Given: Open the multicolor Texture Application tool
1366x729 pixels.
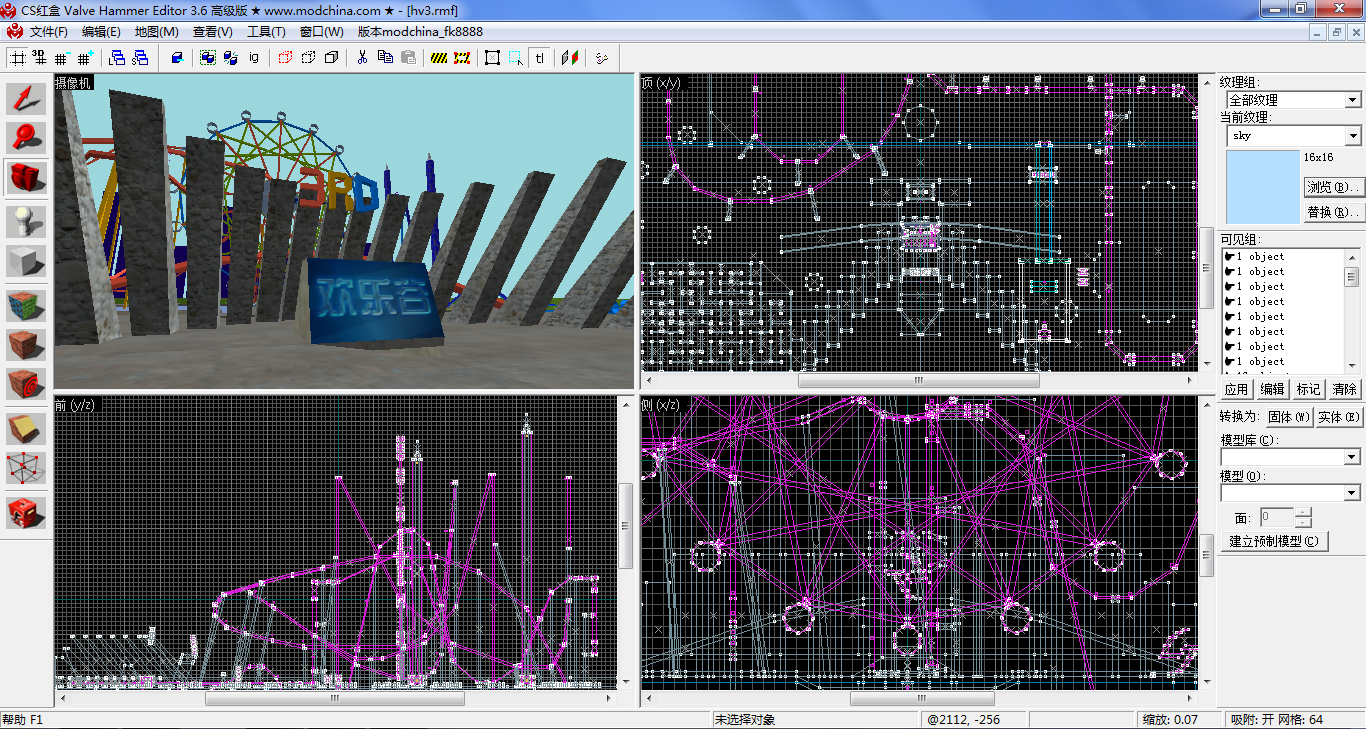Looking at the screenshot, I should click(26, 305).
